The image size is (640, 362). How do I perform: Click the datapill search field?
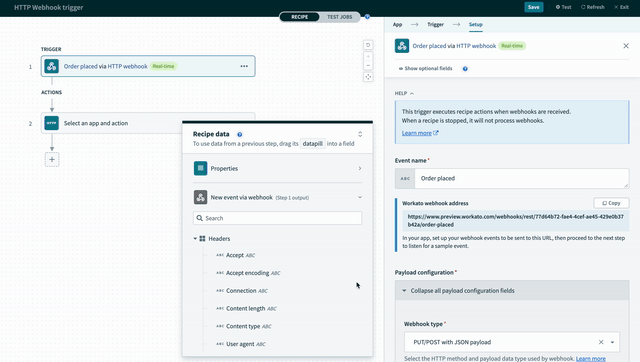tap(278, 218)
